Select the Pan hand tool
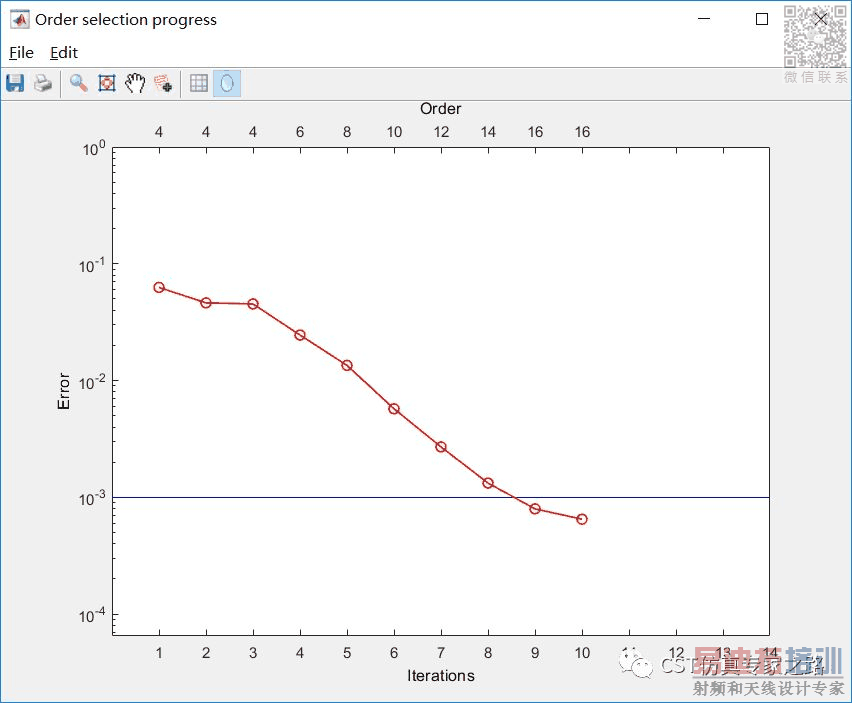Image resolution: width=852 pixels, height=703 pixels. 135,83
